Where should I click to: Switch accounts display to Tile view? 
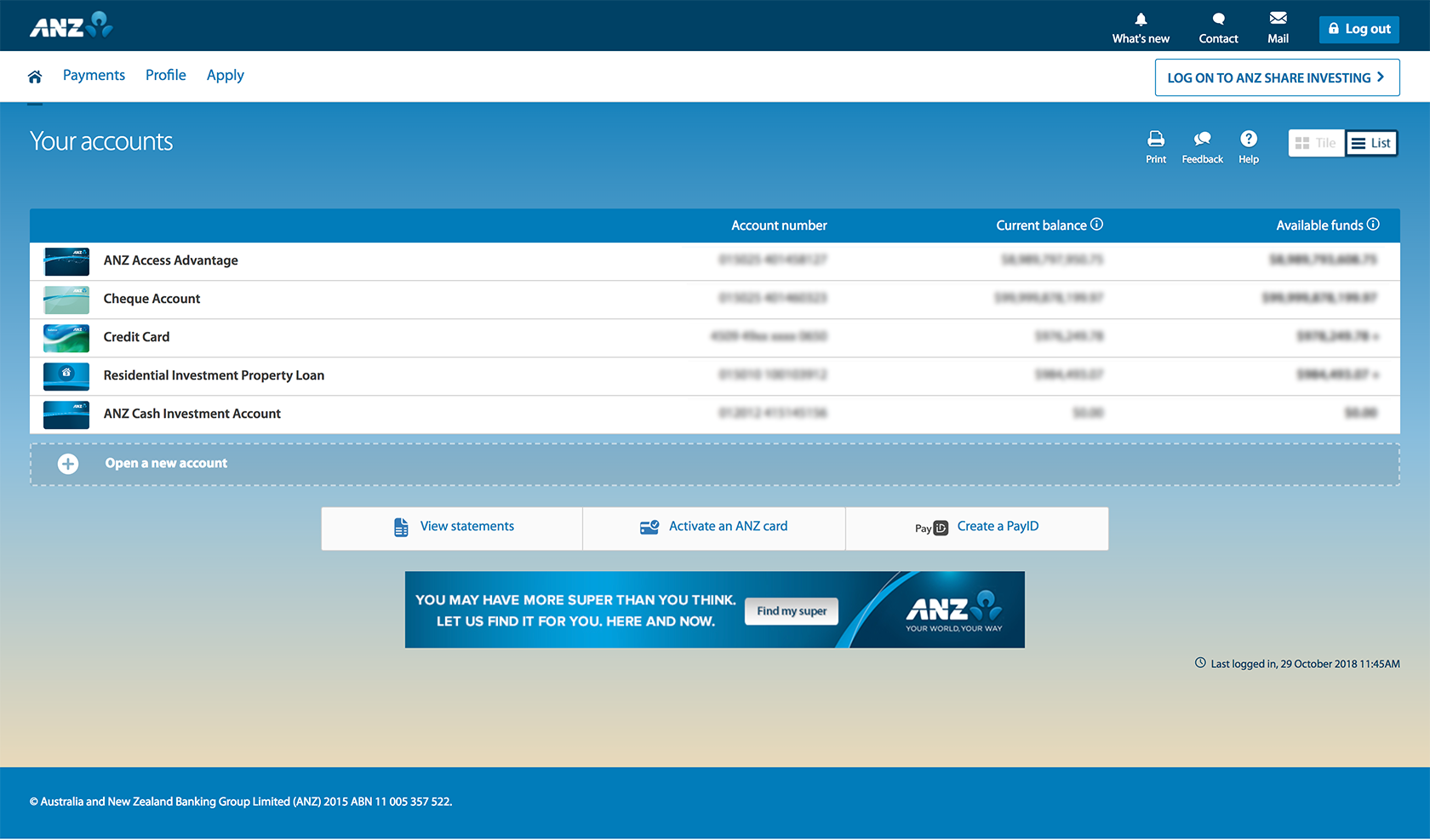click(x=1316, y=142)
